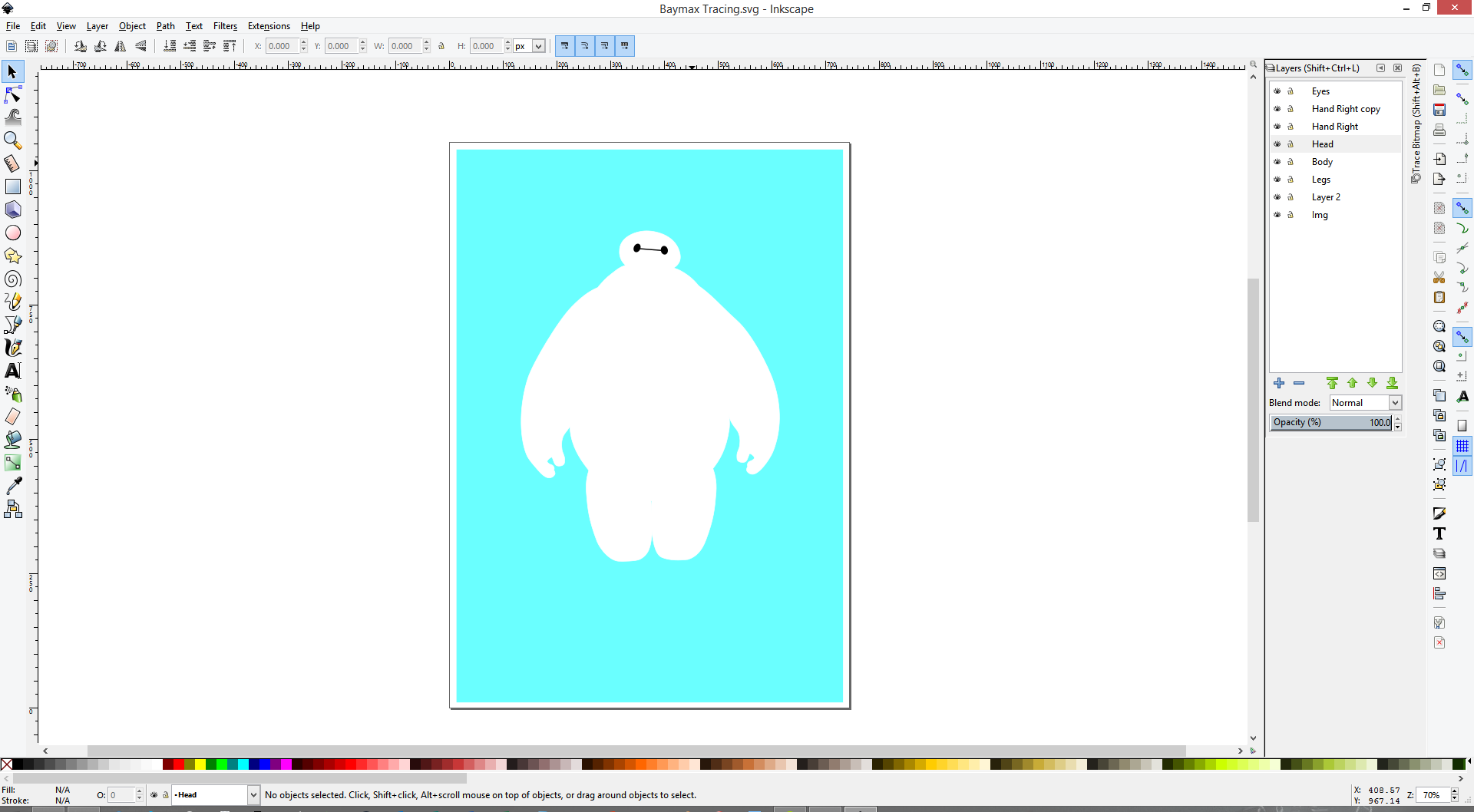The height and width of the screenshot is (812, 1474).
Task: Hide the Hand Right copy layer
Action: coord(1277,108)
